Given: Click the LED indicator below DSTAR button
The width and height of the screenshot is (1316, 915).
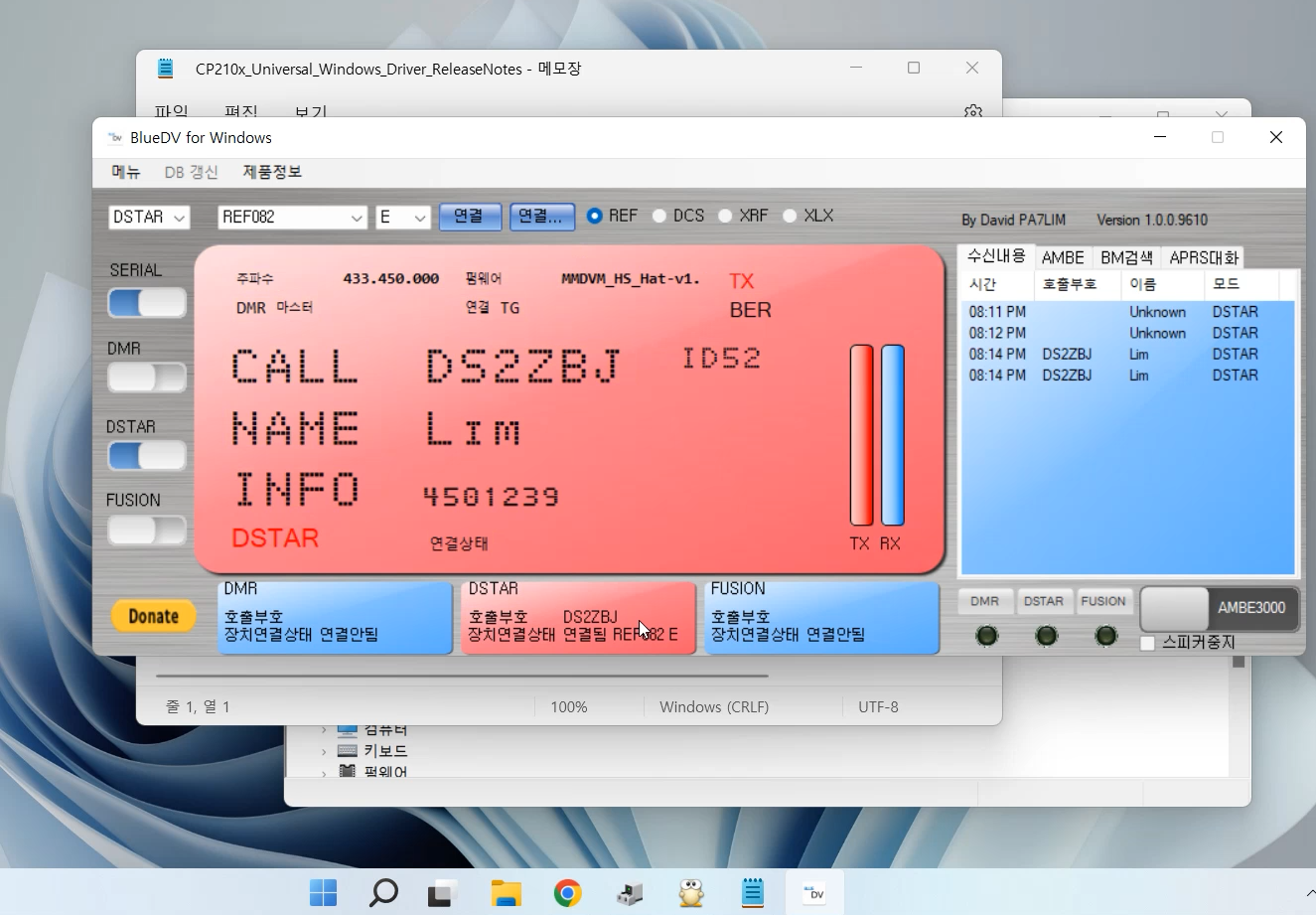Looking at the screenshot, I should point(1046,636).
